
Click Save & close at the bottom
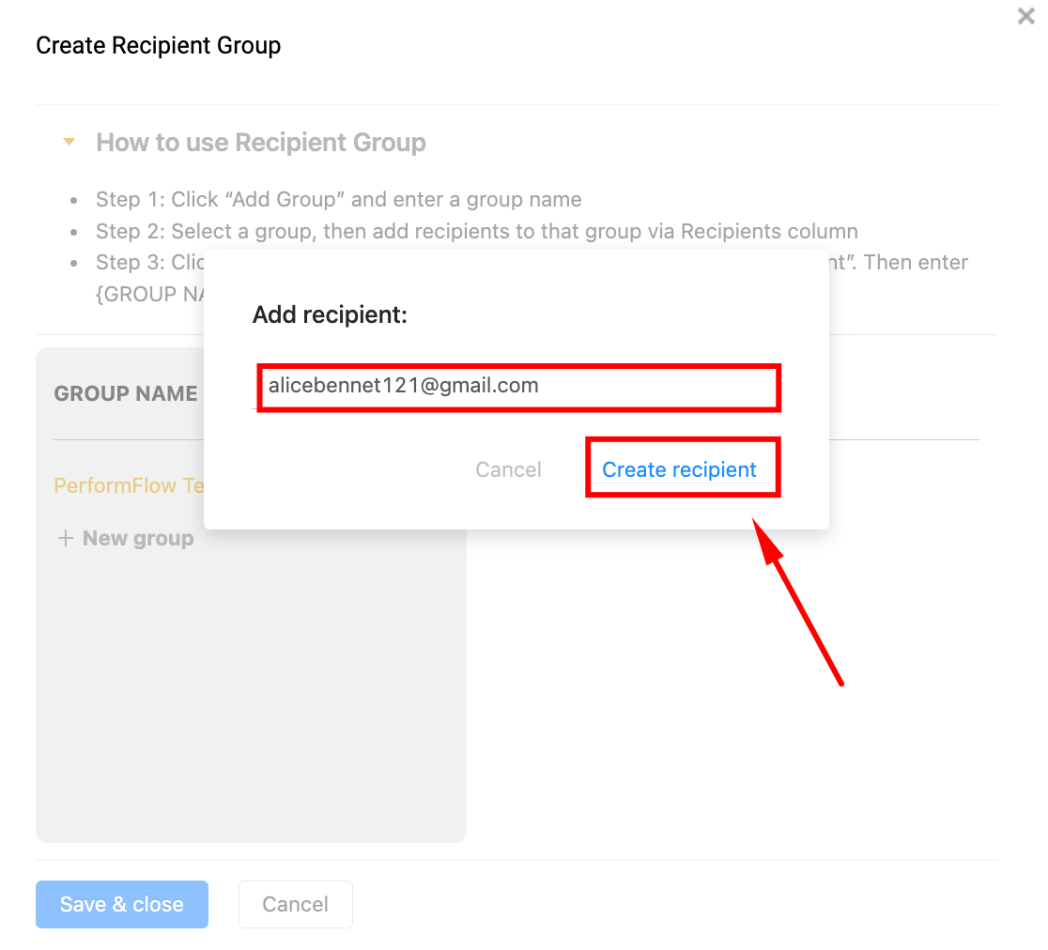122,904
